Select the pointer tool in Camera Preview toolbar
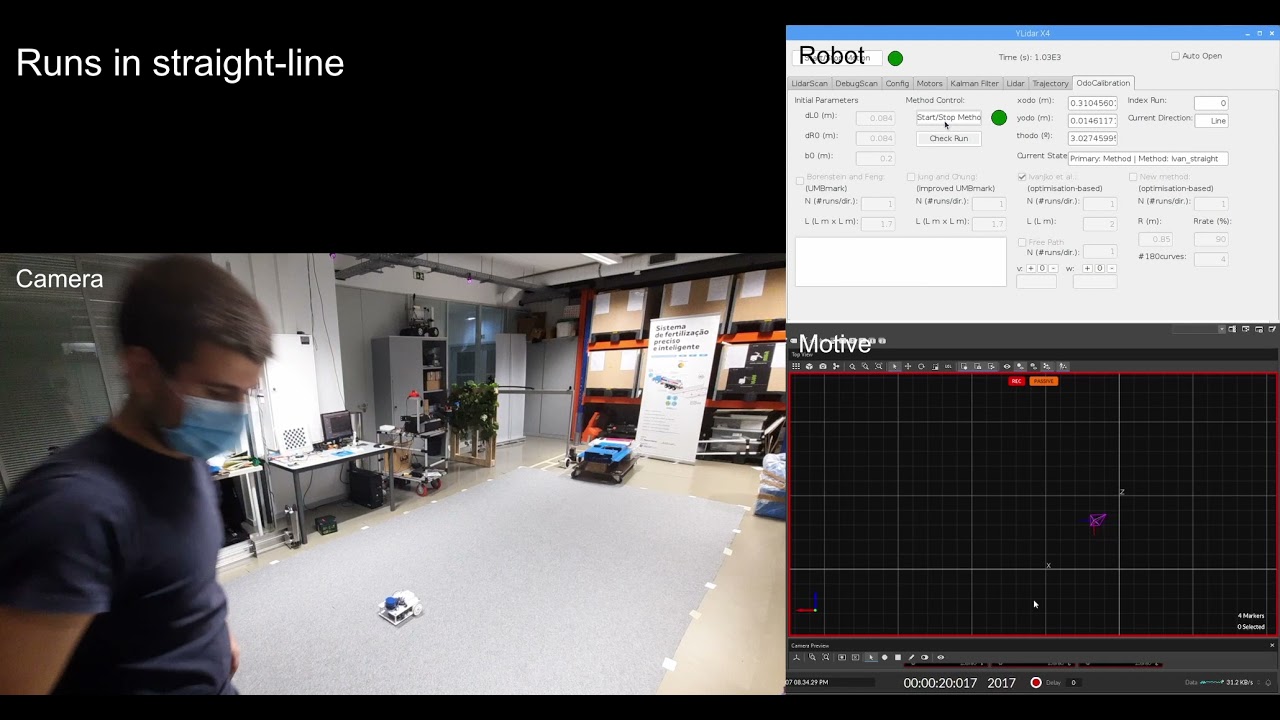The height and width of the screenshot is (720, 1280). (871, 657)
